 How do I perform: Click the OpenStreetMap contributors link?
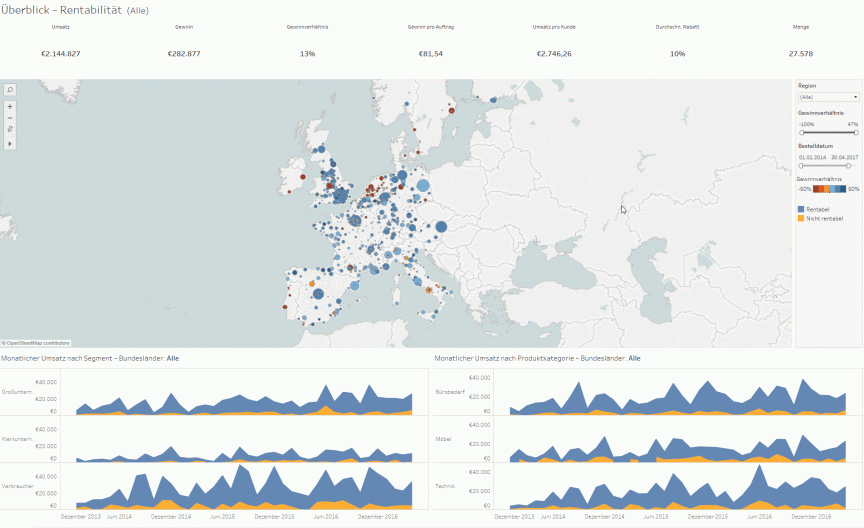(x=36, y=343)
